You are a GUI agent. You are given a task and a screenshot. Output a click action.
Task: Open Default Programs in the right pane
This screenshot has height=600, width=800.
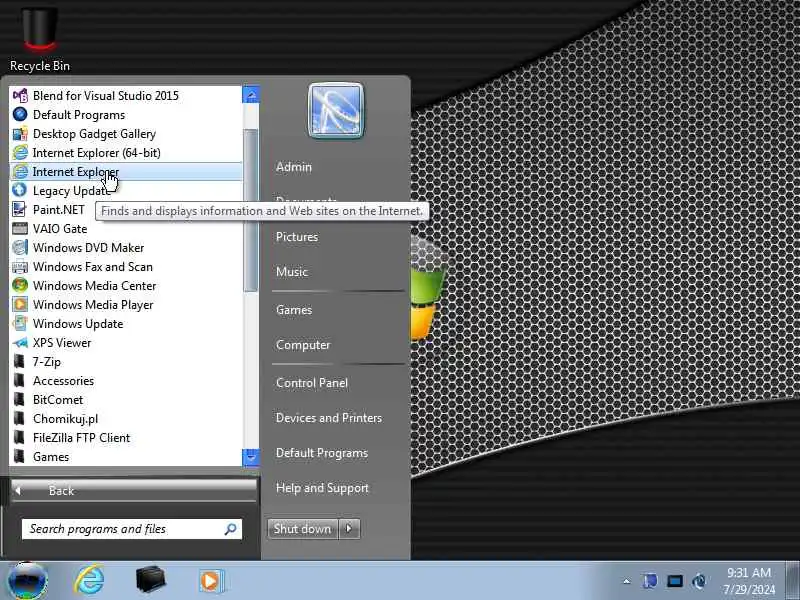(321, 453)
